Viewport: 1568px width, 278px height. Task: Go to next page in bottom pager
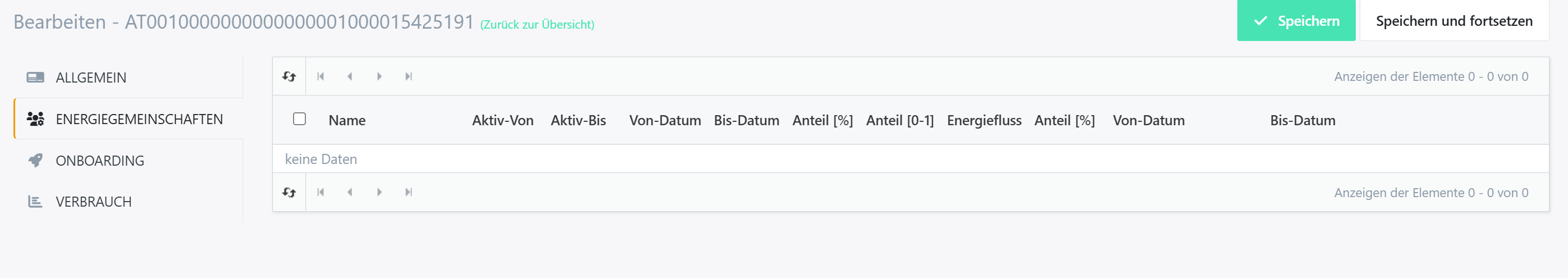tap(379, 192)
